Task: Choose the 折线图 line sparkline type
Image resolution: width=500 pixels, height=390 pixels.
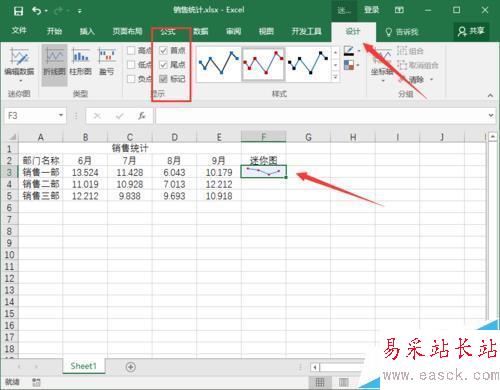Action: coord(54,65)
